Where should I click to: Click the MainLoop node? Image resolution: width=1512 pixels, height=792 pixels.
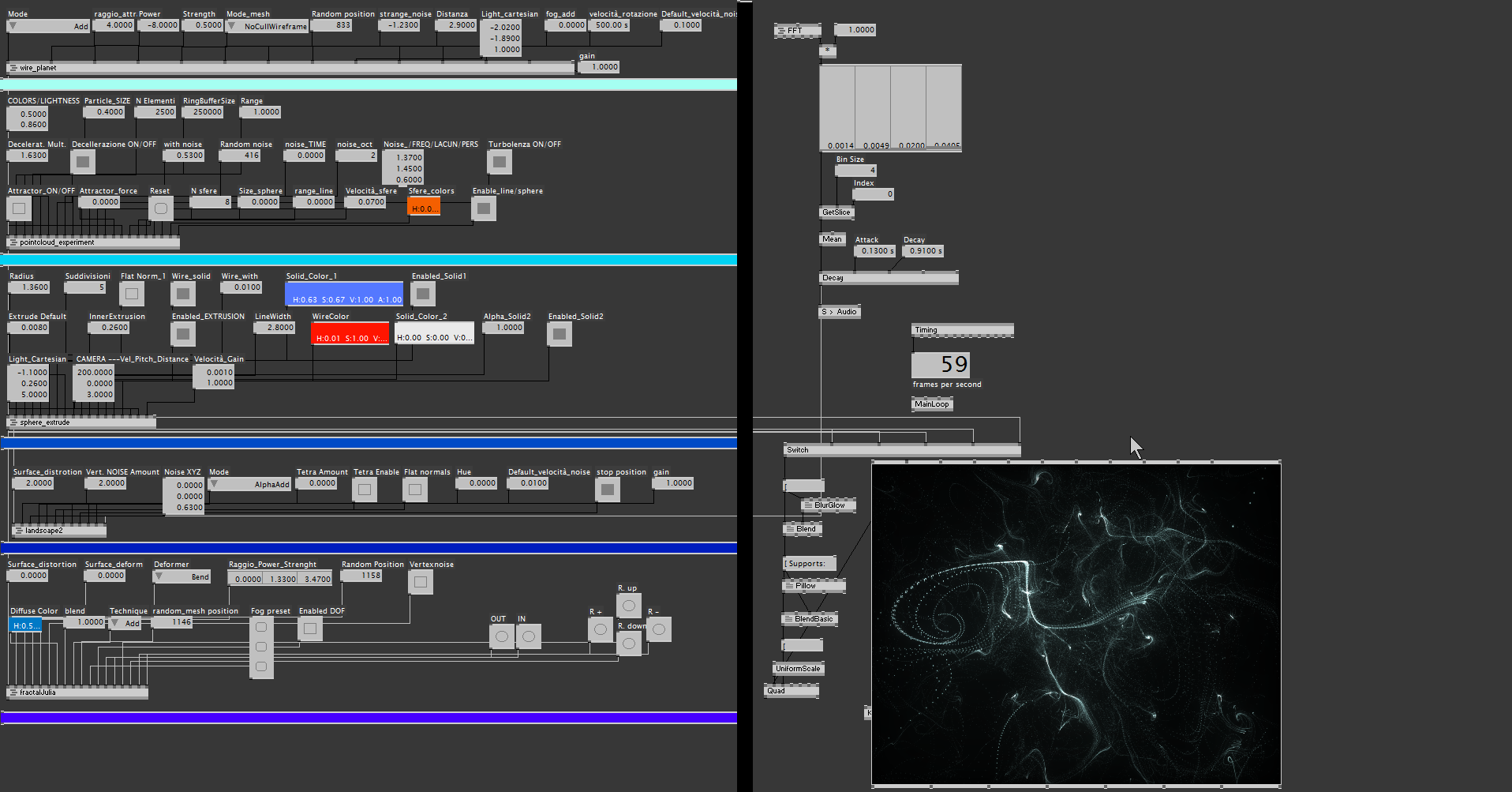pos(932,404)
